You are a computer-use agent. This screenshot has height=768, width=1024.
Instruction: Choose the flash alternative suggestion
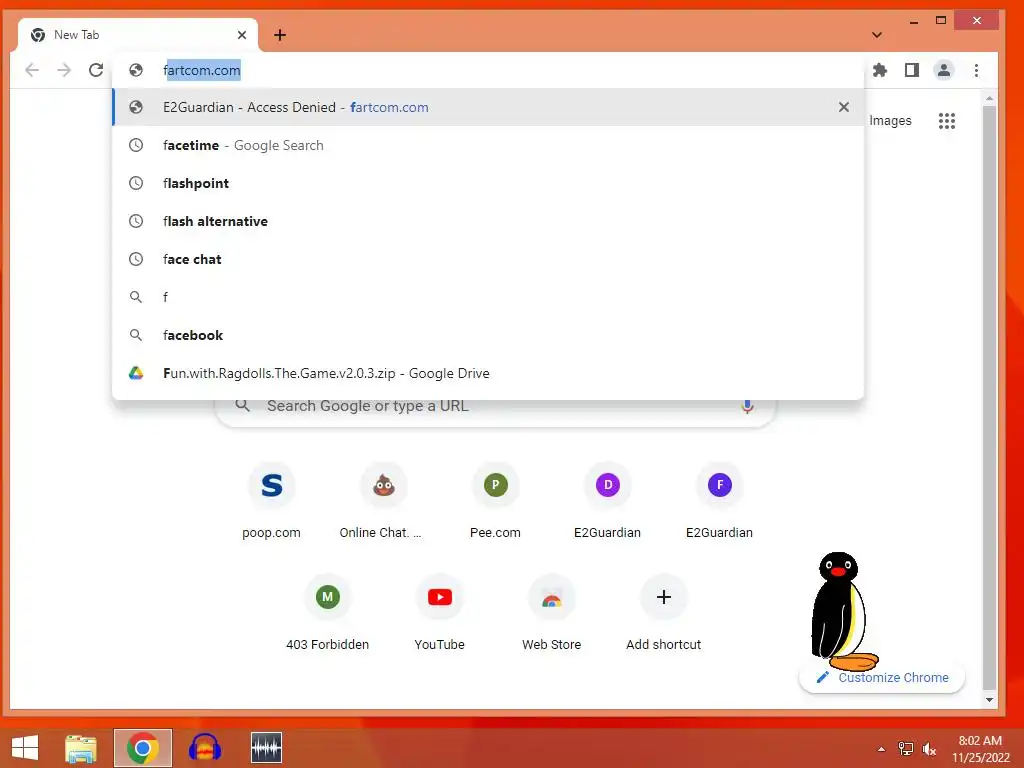pos(488,221)
